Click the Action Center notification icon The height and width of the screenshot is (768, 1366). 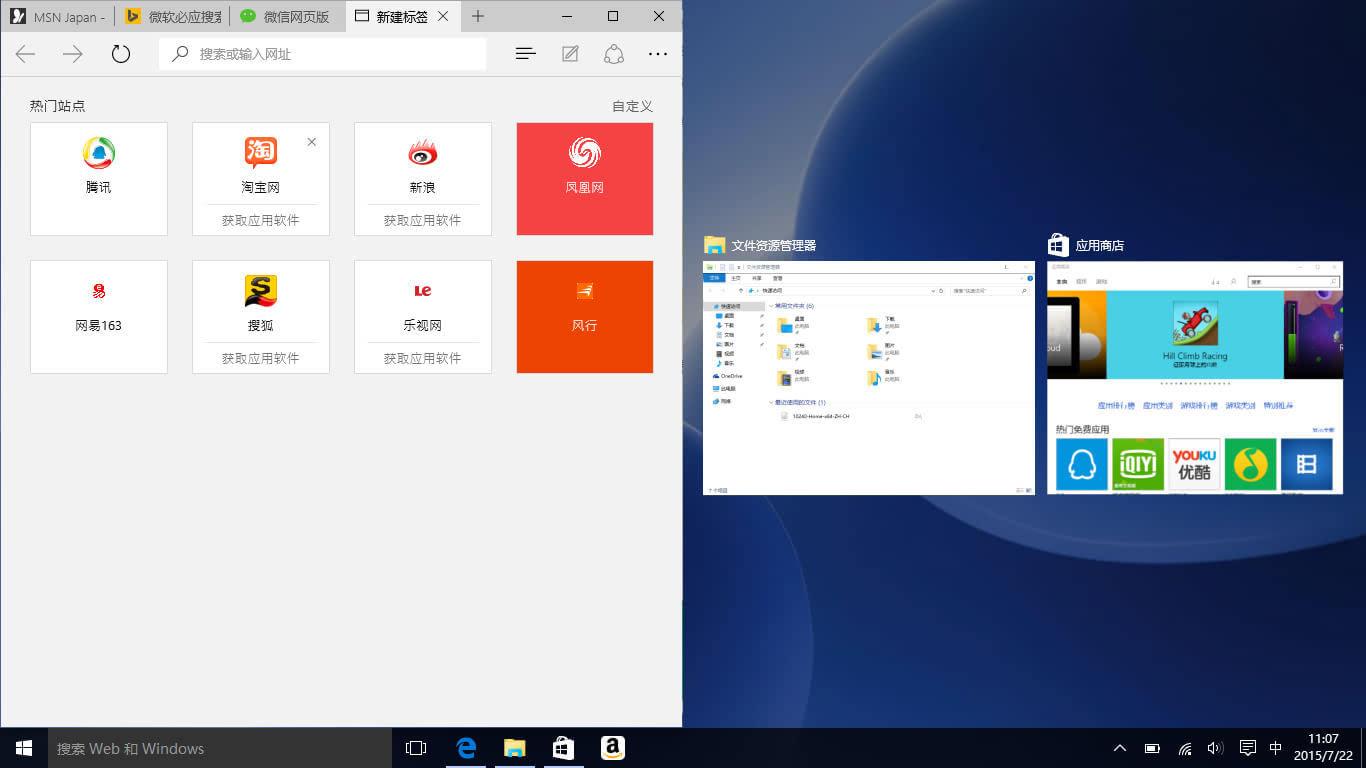1247,748
